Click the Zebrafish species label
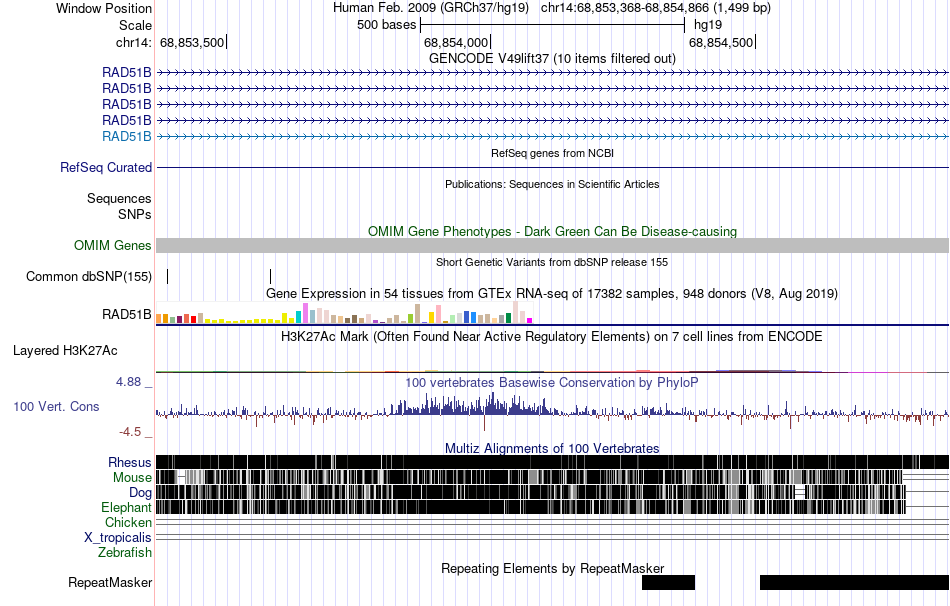 click(125, 553)
